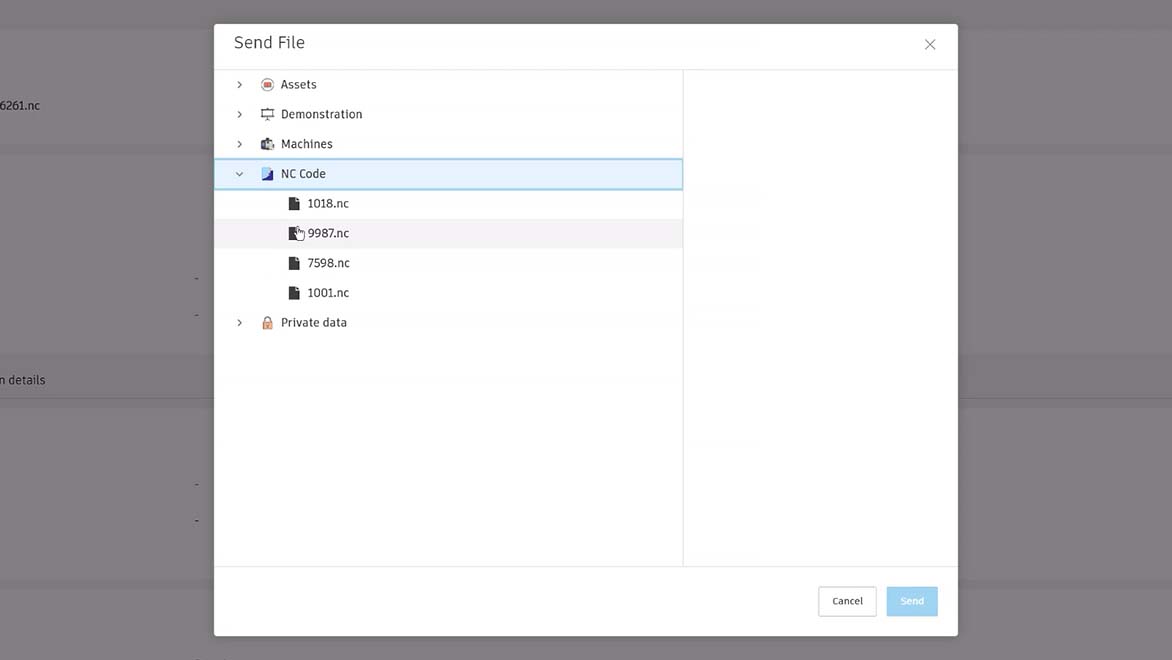Collapse the NC Code folder chevron
Screen dimensions: 1172x660
coord(239,174)
